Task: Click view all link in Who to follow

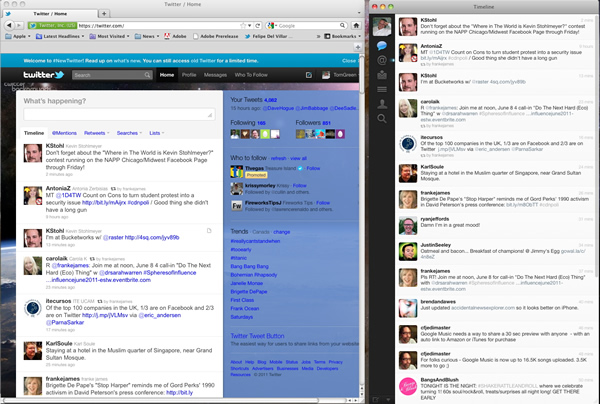Action: click(x=298, y=158)
